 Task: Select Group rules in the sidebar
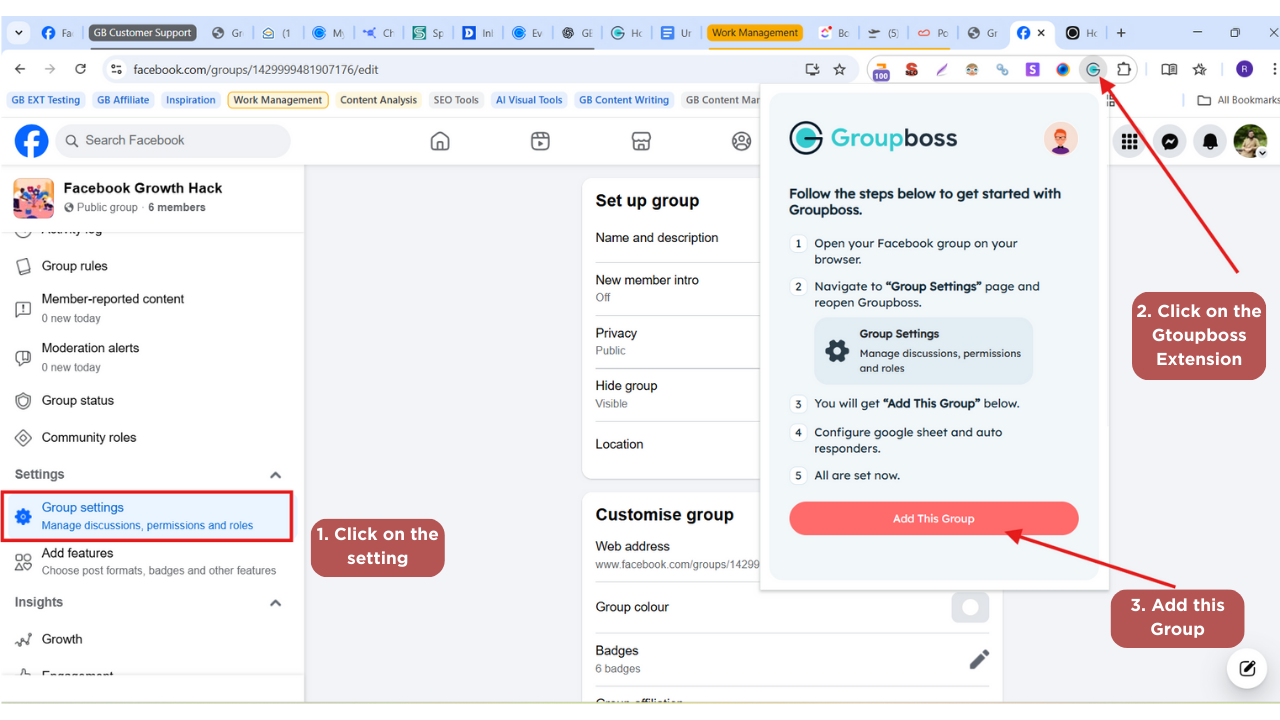(74, 266)
